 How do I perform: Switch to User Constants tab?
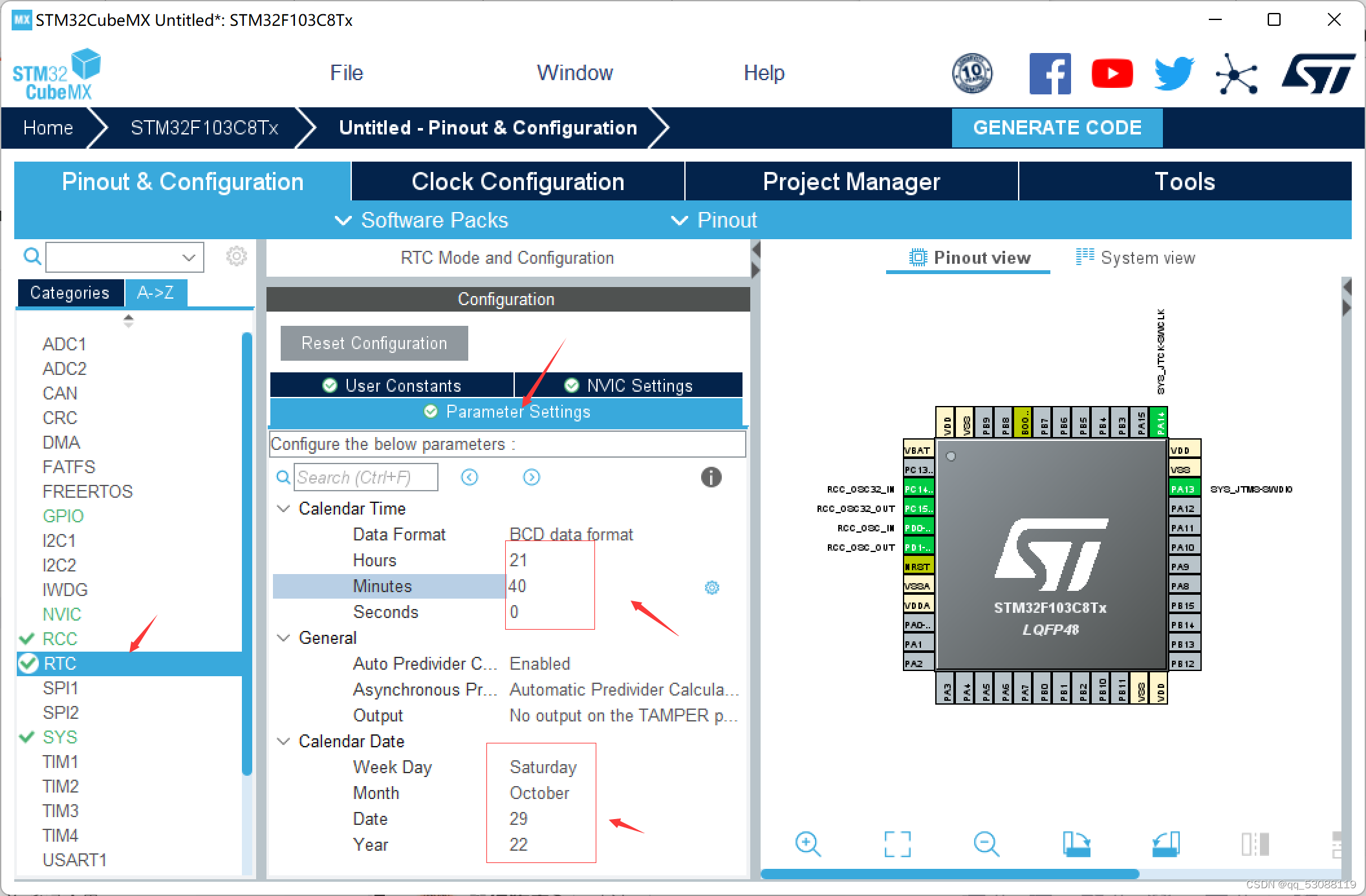point(390,385)
